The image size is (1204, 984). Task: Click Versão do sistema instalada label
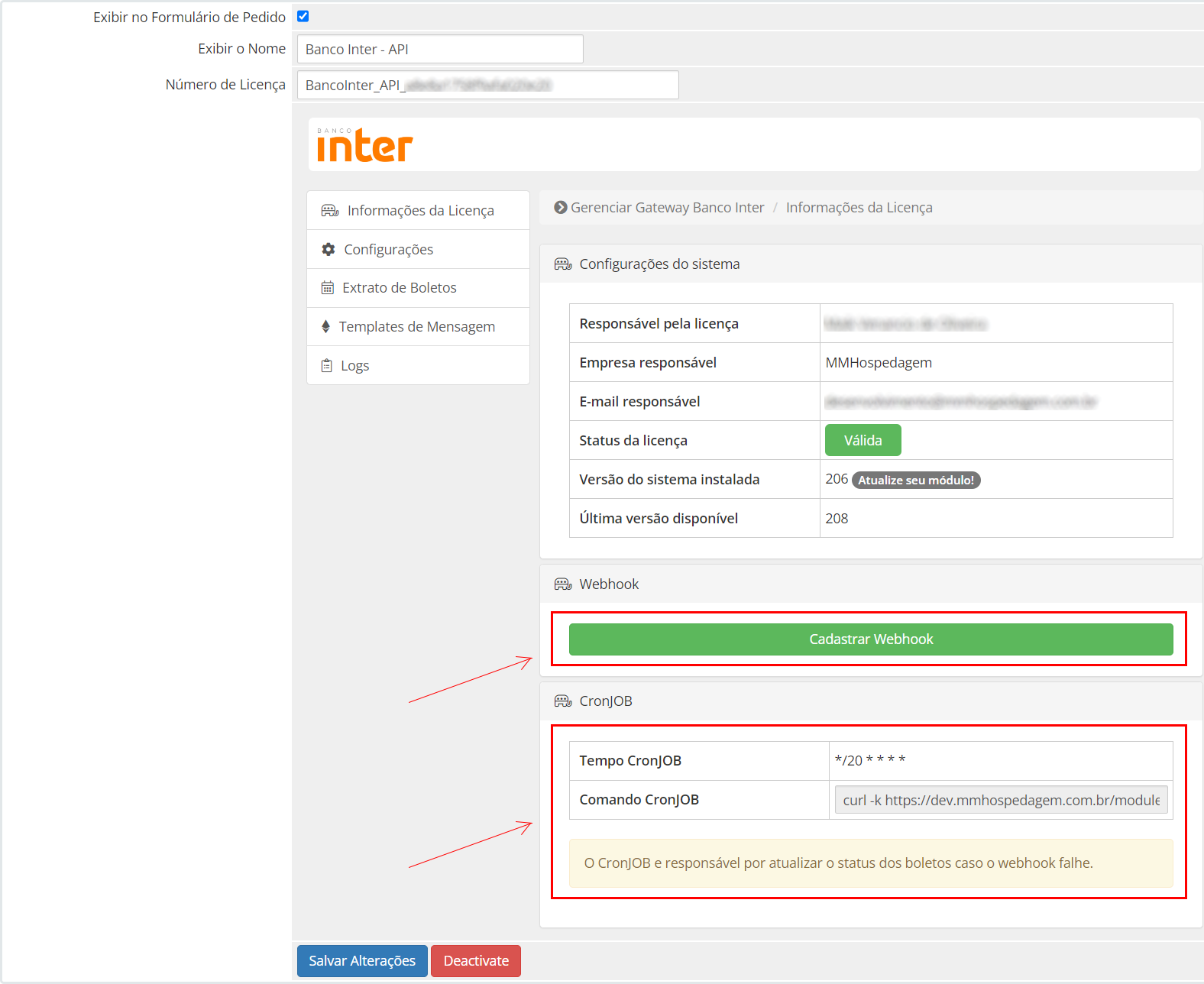pos(669,479)
